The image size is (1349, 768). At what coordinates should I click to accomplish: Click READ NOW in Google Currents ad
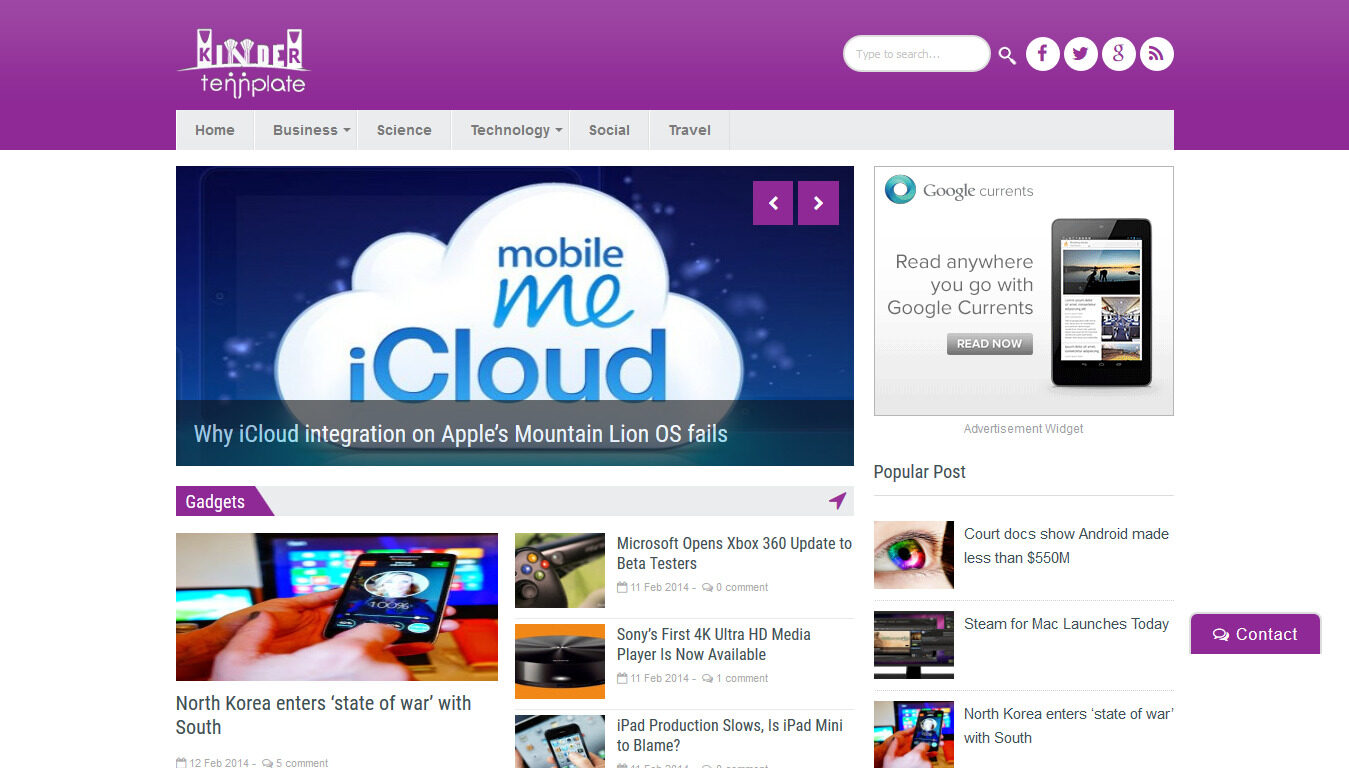989,344
